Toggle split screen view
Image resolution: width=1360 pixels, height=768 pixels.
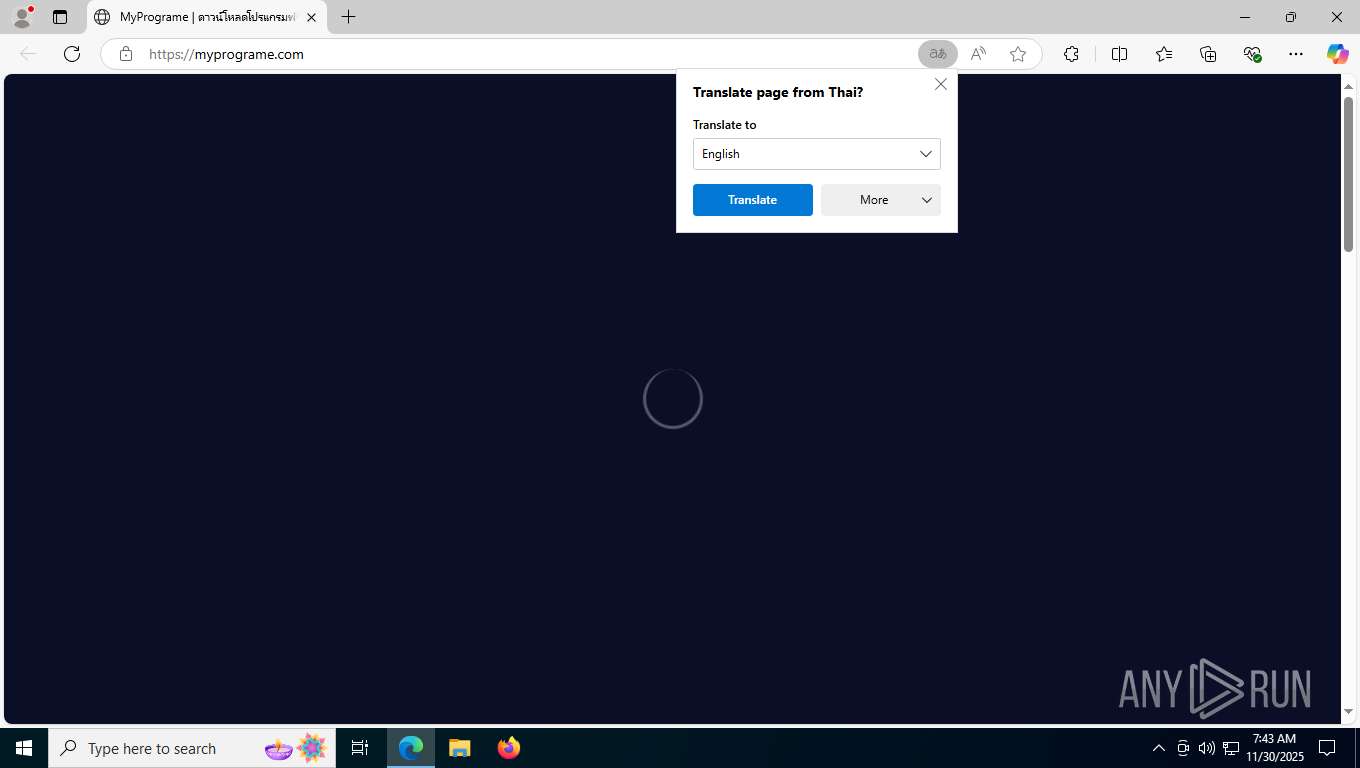click(x=1119, y=54)
